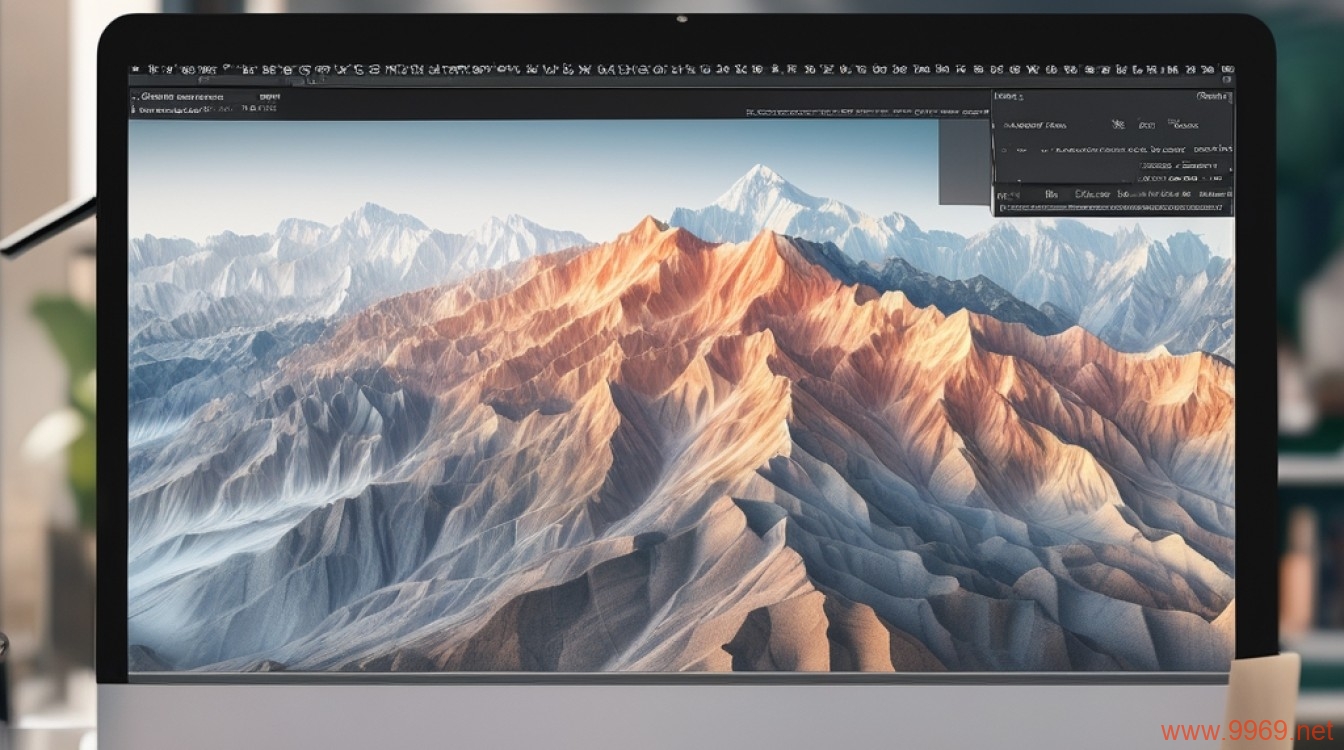Click the gray swatch rectangle beside the right panel
1344x750 pixels.
point(964,162)
